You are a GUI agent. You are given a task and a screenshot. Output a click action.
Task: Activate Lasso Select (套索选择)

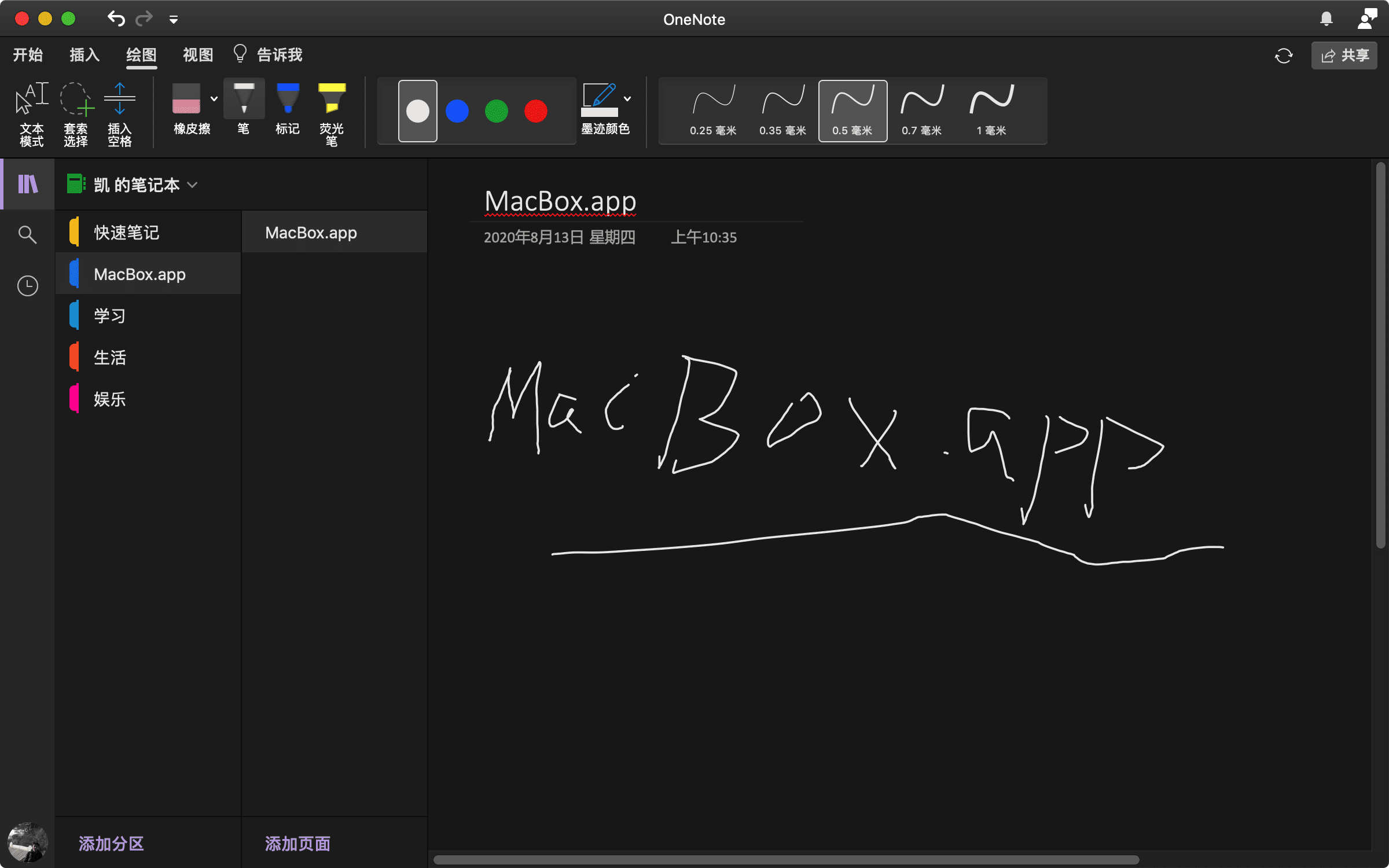[76, 113]
